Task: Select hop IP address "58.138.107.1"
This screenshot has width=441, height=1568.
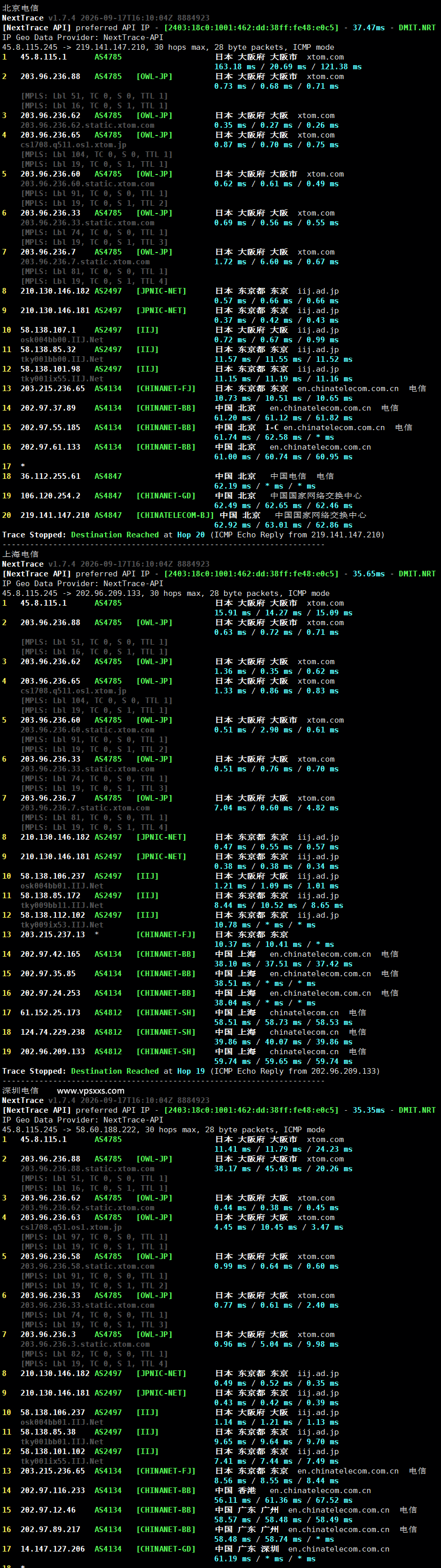Action: pos(48,330)
